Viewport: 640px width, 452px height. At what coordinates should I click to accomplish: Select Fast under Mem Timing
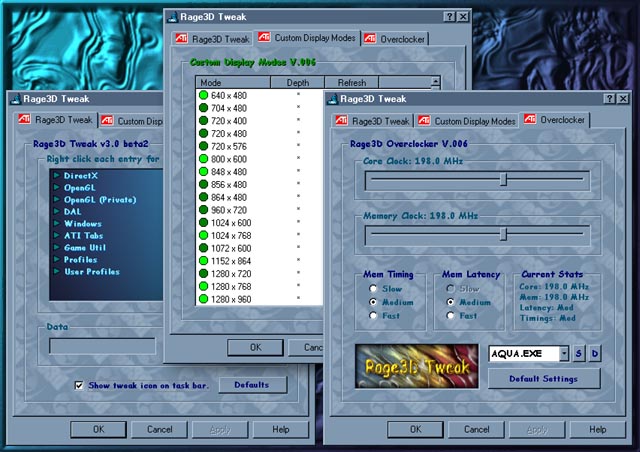tap(373, 316)
